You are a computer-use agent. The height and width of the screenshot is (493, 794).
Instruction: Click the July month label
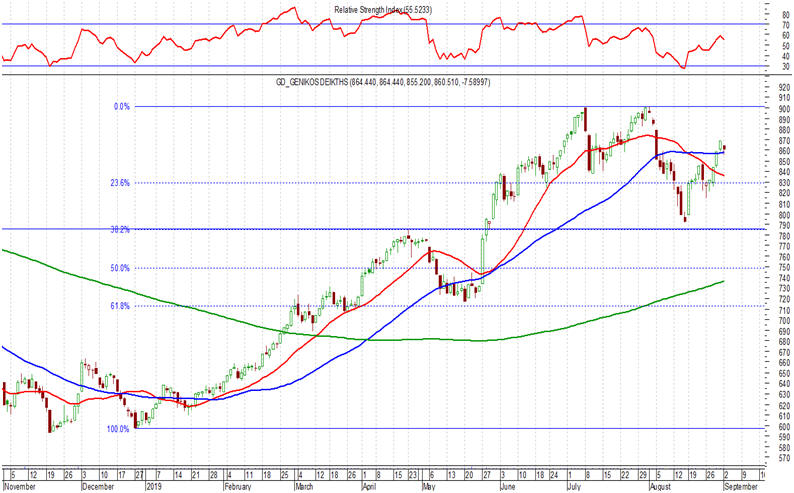point(573,486)
